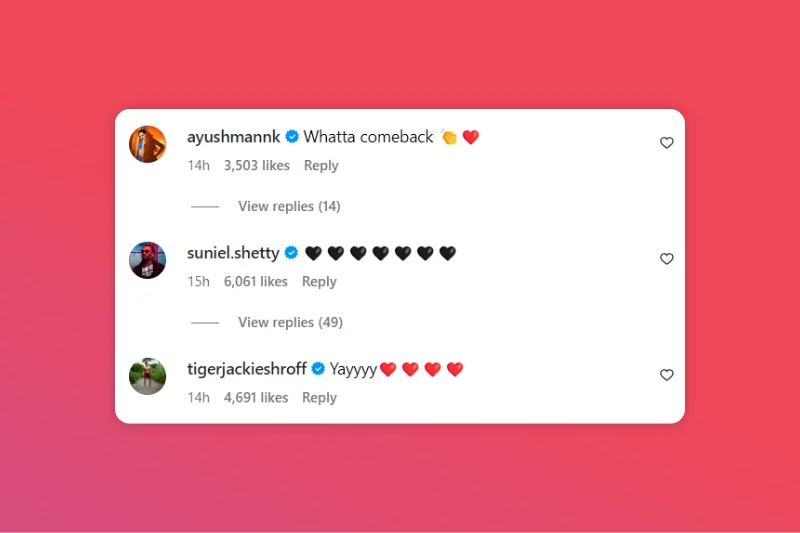
Task: Click the tigerjackieshroff username
Action: click(x=246, y=369)
